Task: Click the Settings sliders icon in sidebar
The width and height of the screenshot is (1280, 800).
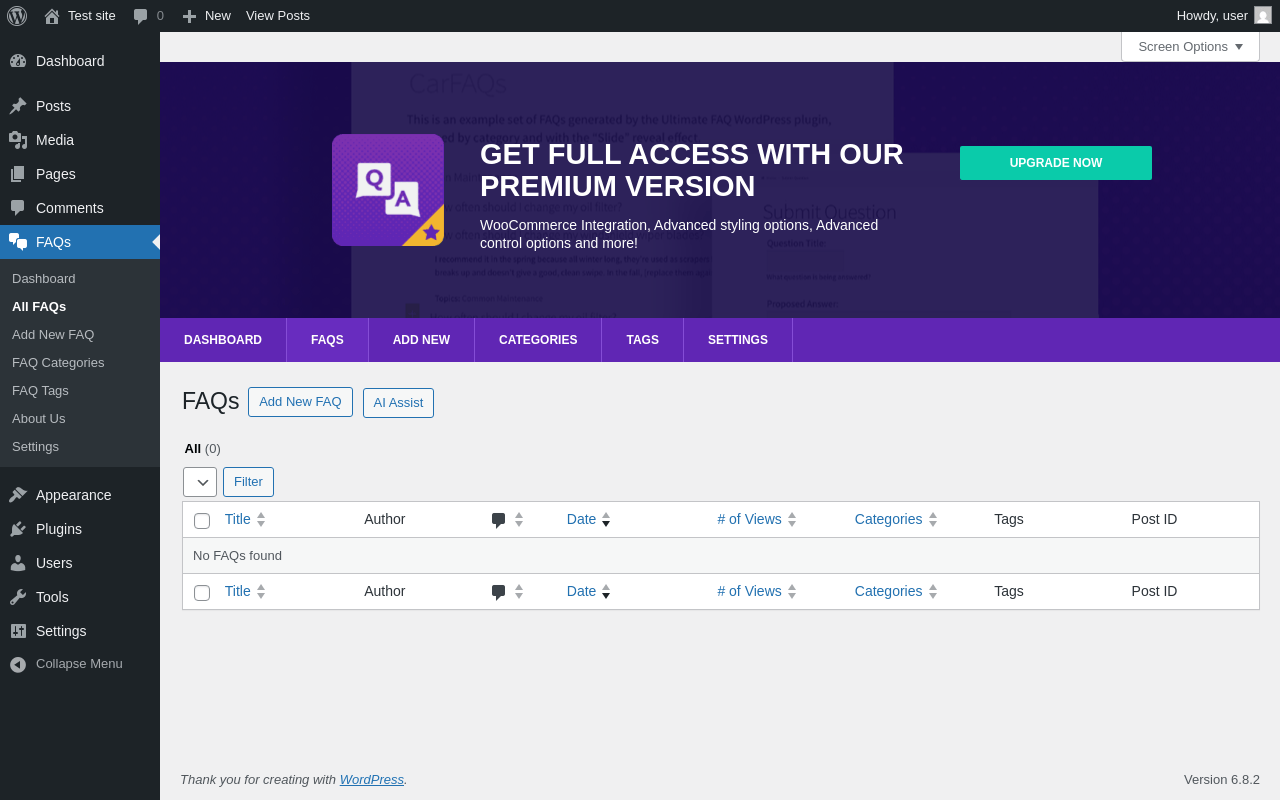Action: (x=18, y=631)
